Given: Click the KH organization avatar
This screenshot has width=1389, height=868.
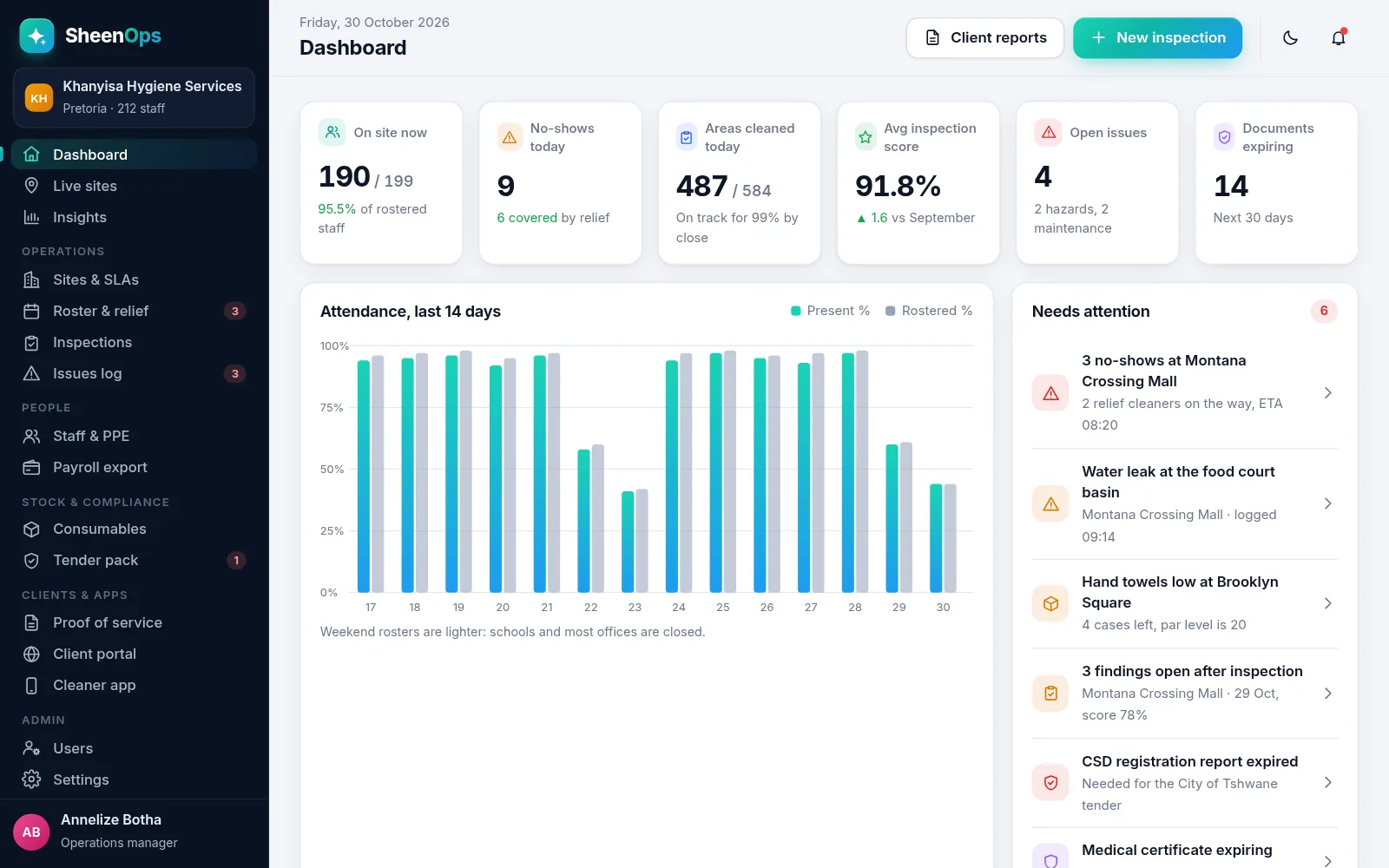Looking at the screenshot, I should 39,98.
